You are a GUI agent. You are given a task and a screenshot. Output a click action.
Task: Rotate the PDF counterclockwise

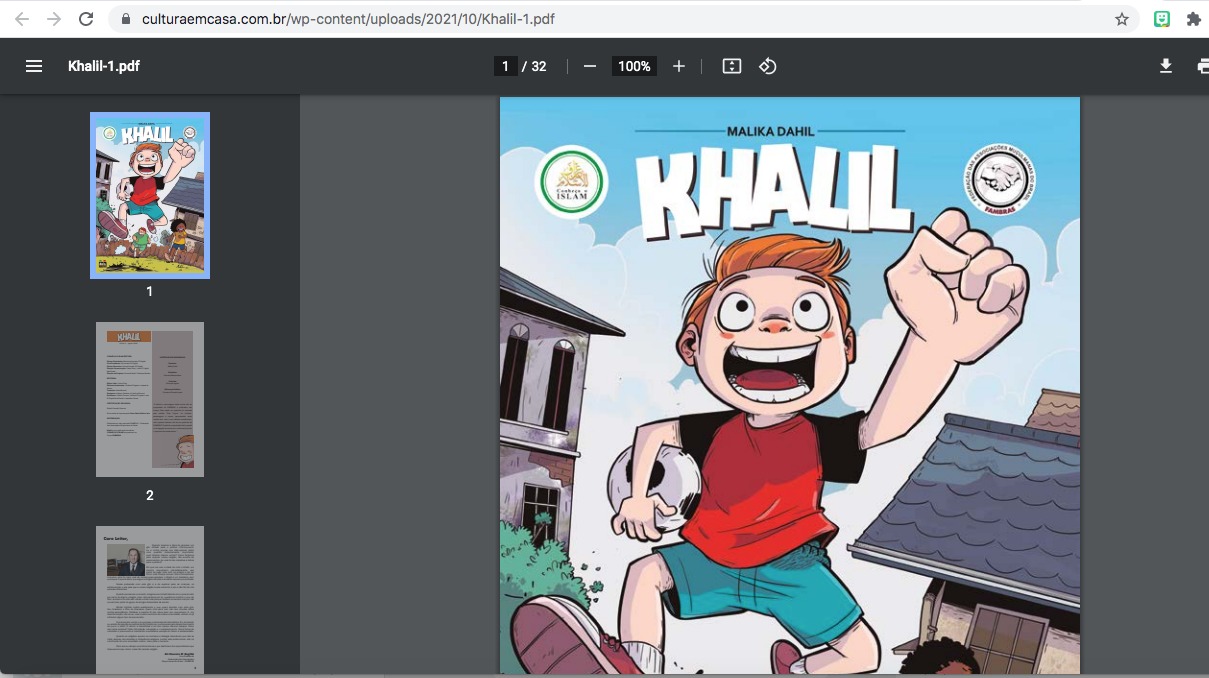(x=768, y=66)
